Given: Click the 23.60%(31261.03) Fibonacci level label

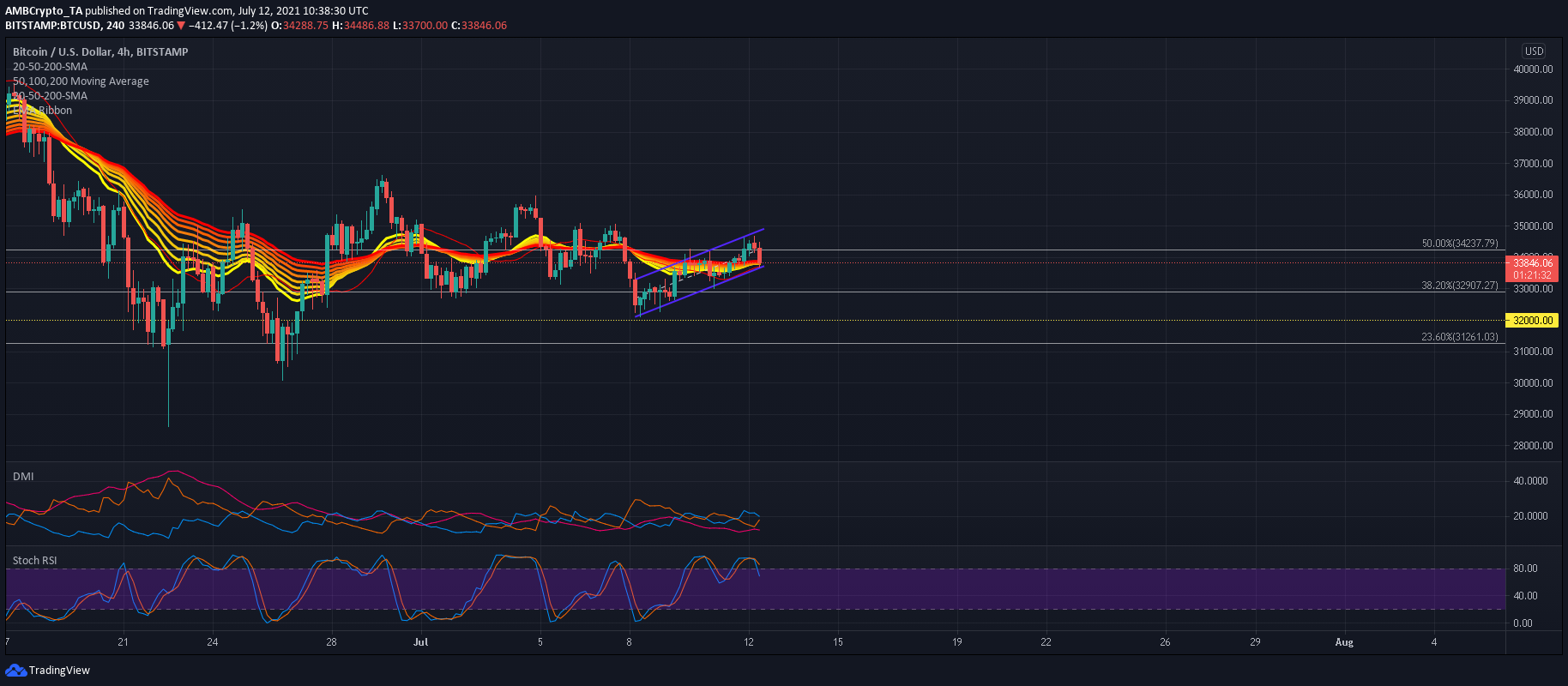Looking at the screenshot, I should point(1460,337).
